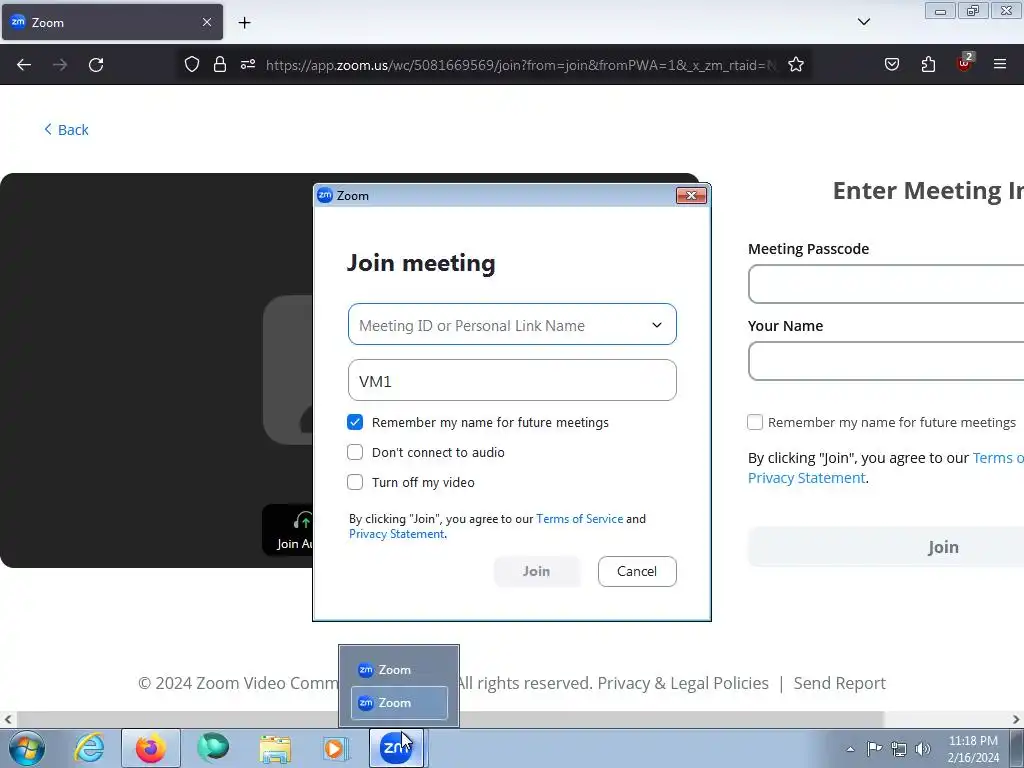Switch to Firefox in the taskbar

pos(150,748)
